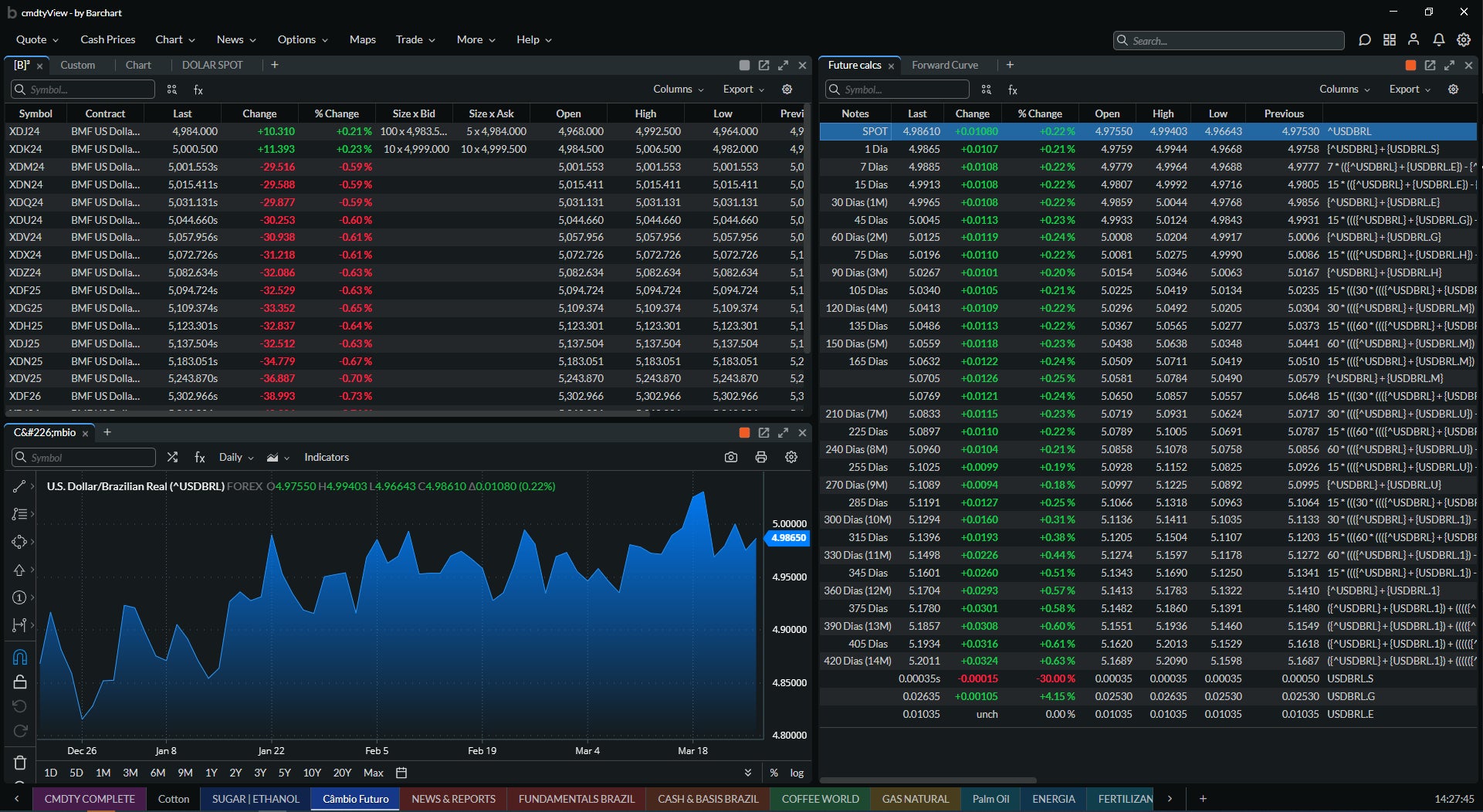Viewport: 1483px width, 812px height.
Task: Open the workspace grid layout icon
Action: point(1390,40)
